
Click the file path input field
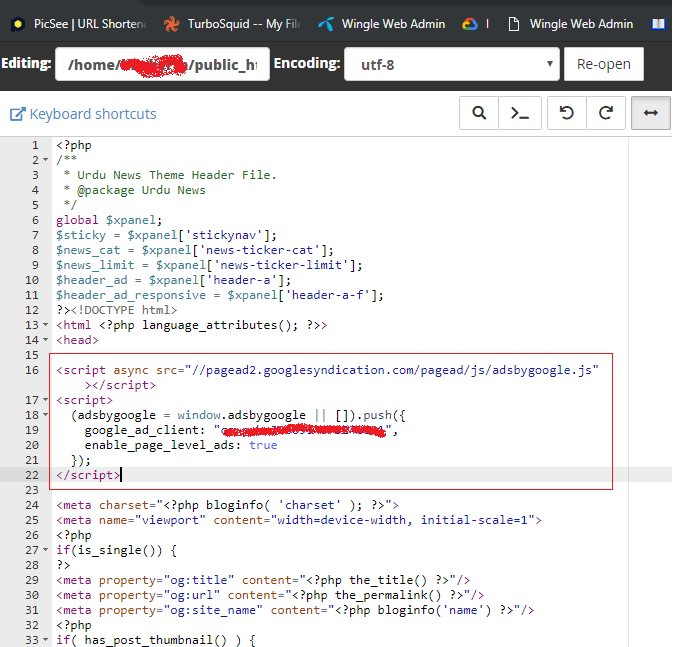click(x=162, y=66)
